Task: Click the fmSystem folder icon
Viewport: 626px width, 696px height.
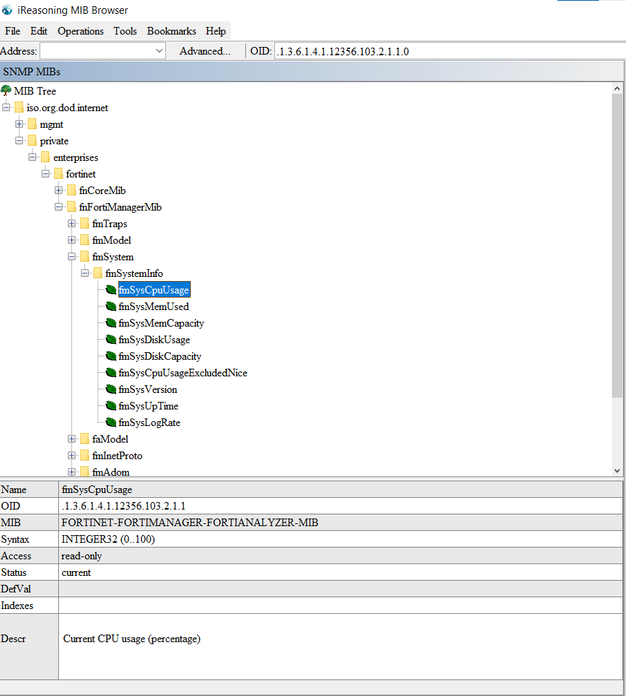Action: click(x=85, y=257)
